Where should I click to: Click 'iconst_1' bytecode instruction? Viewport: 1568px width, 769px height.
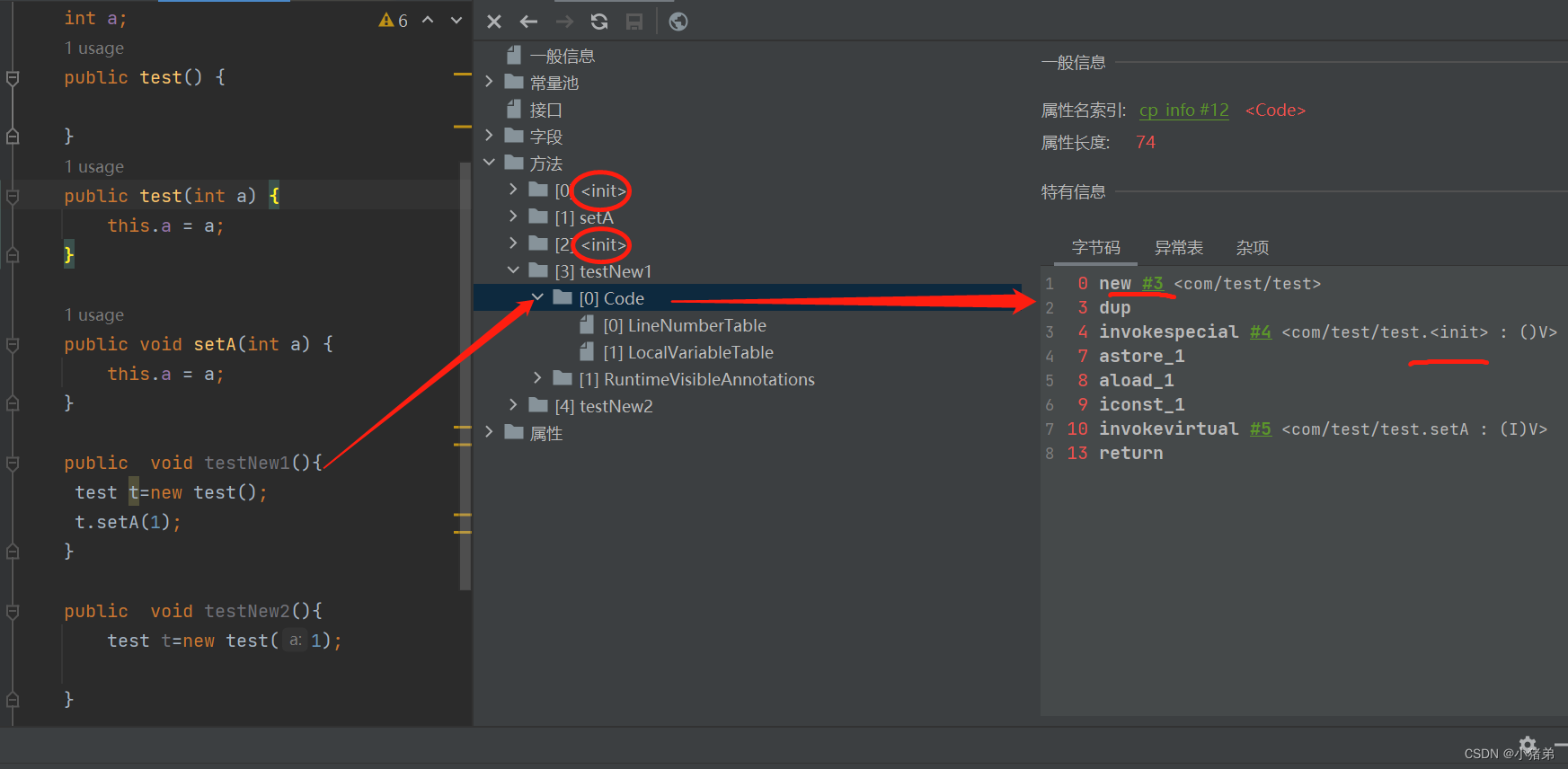(x=1142, y=405)
